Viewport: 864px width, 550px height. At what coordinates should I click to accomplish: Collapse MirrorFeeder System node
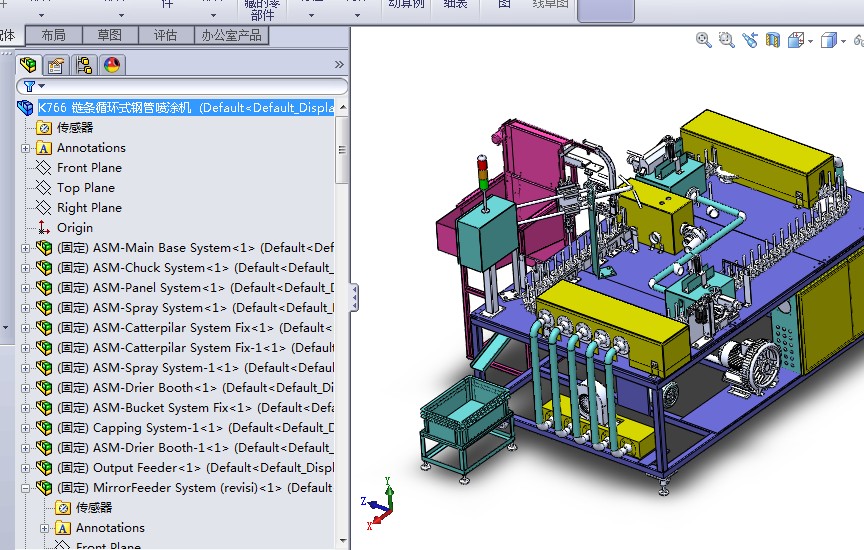(x=25, y=488)
